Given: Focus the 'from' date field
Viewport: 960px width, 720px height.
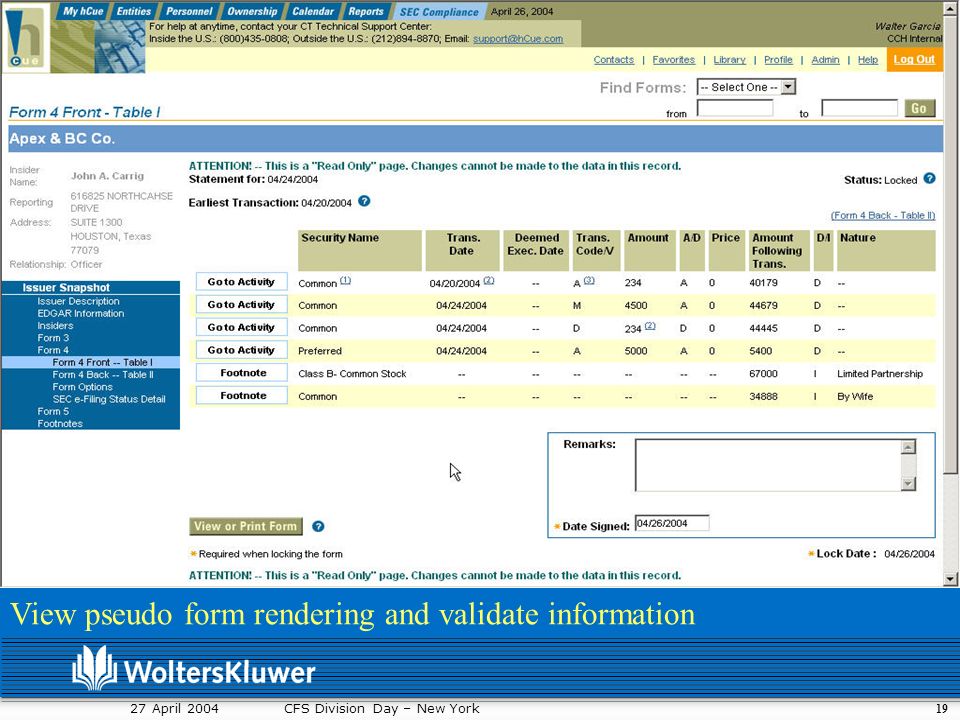Looking at the screenshot, I should click(x=735, y=108).
